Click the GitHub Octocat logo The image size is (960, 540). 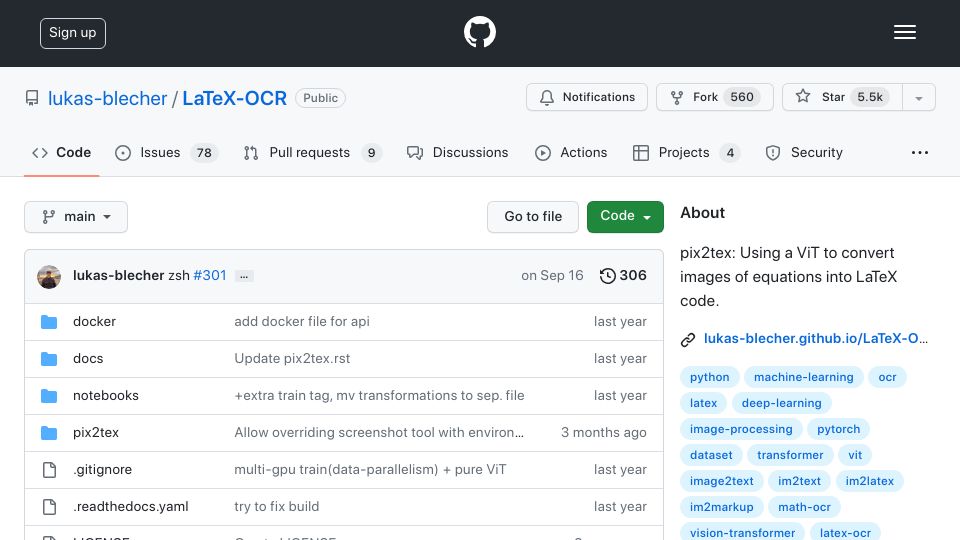point(479,32)
